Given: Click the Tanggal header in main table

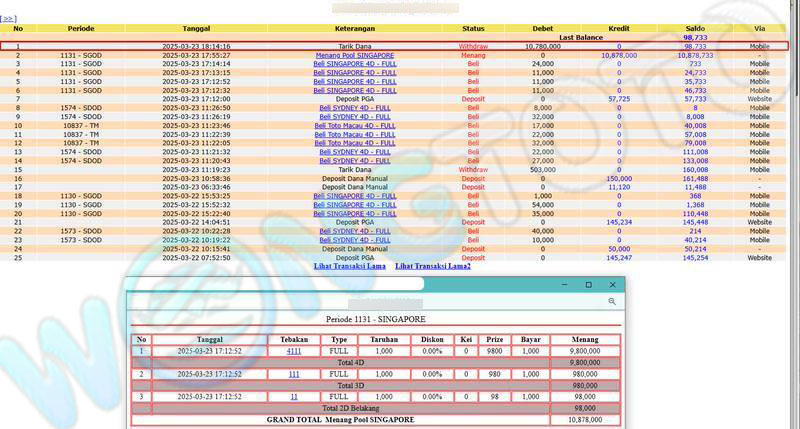Looking at the screenshot, I should tap(196, 29).
